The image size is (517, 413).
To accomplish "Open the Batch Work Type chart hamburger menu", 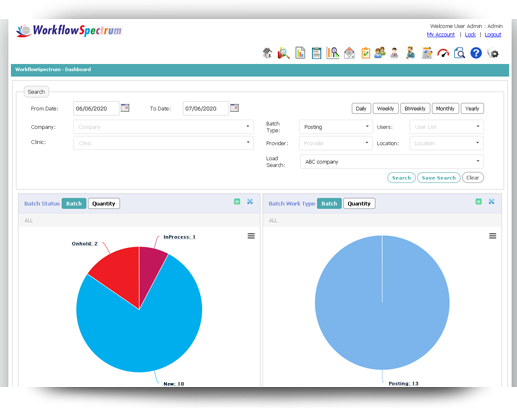I will point(493,236).
